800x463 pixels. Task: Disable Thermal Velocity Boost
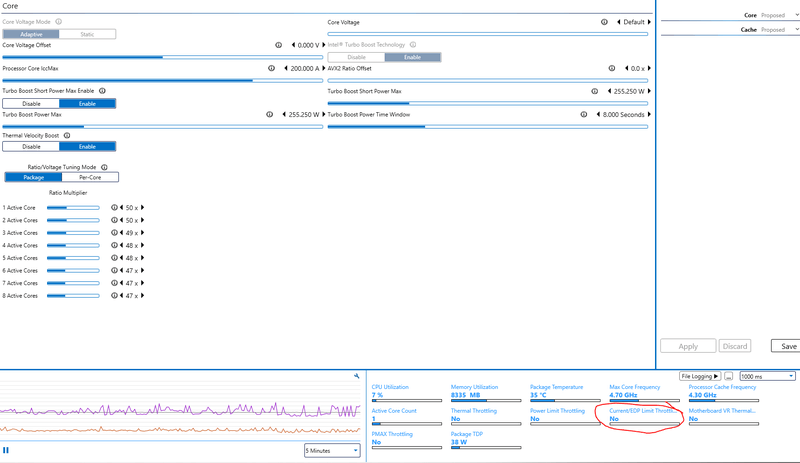point(31,147)
